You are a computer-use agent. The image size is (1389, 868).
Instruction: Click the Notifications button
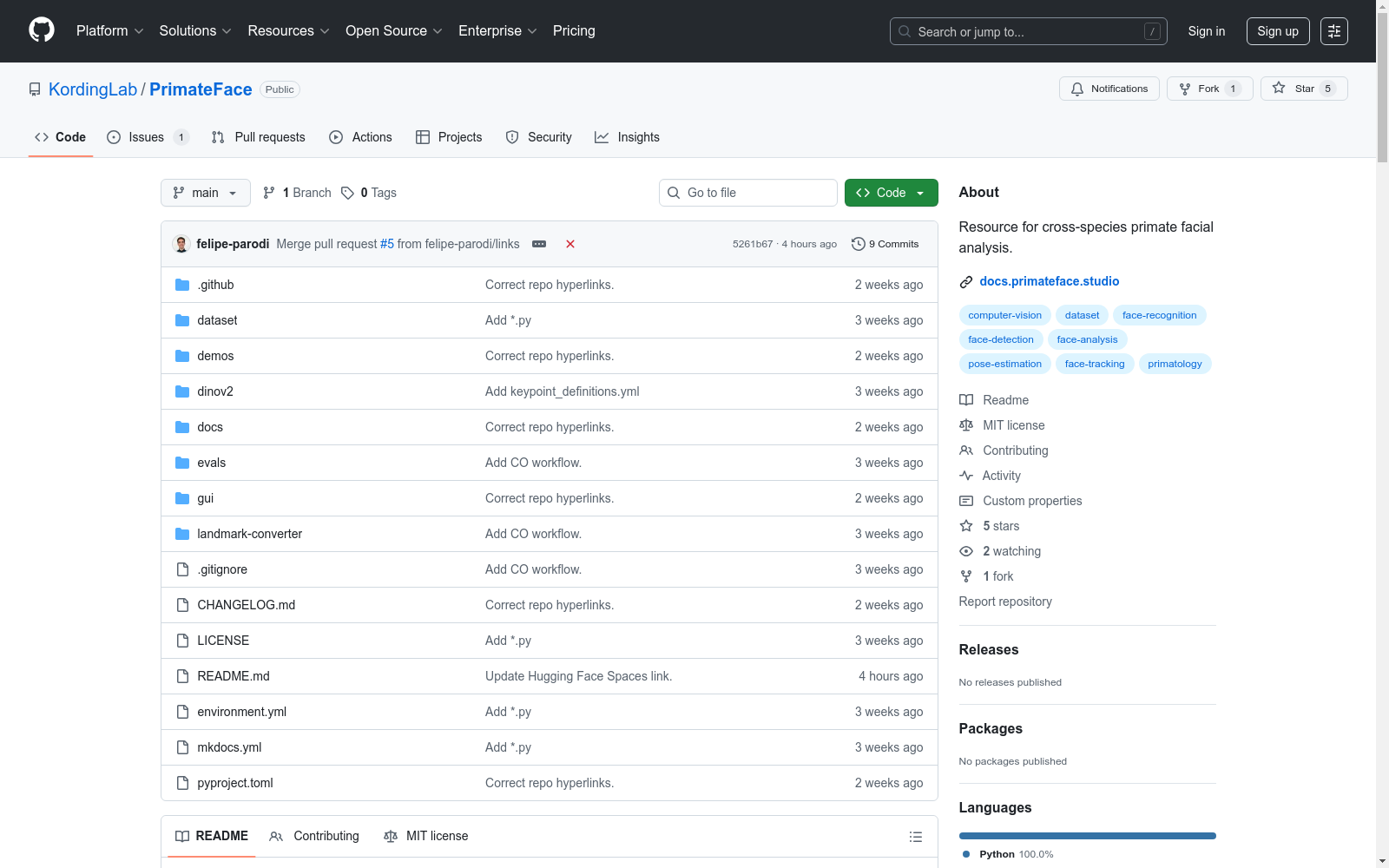tap(1109, 89)
